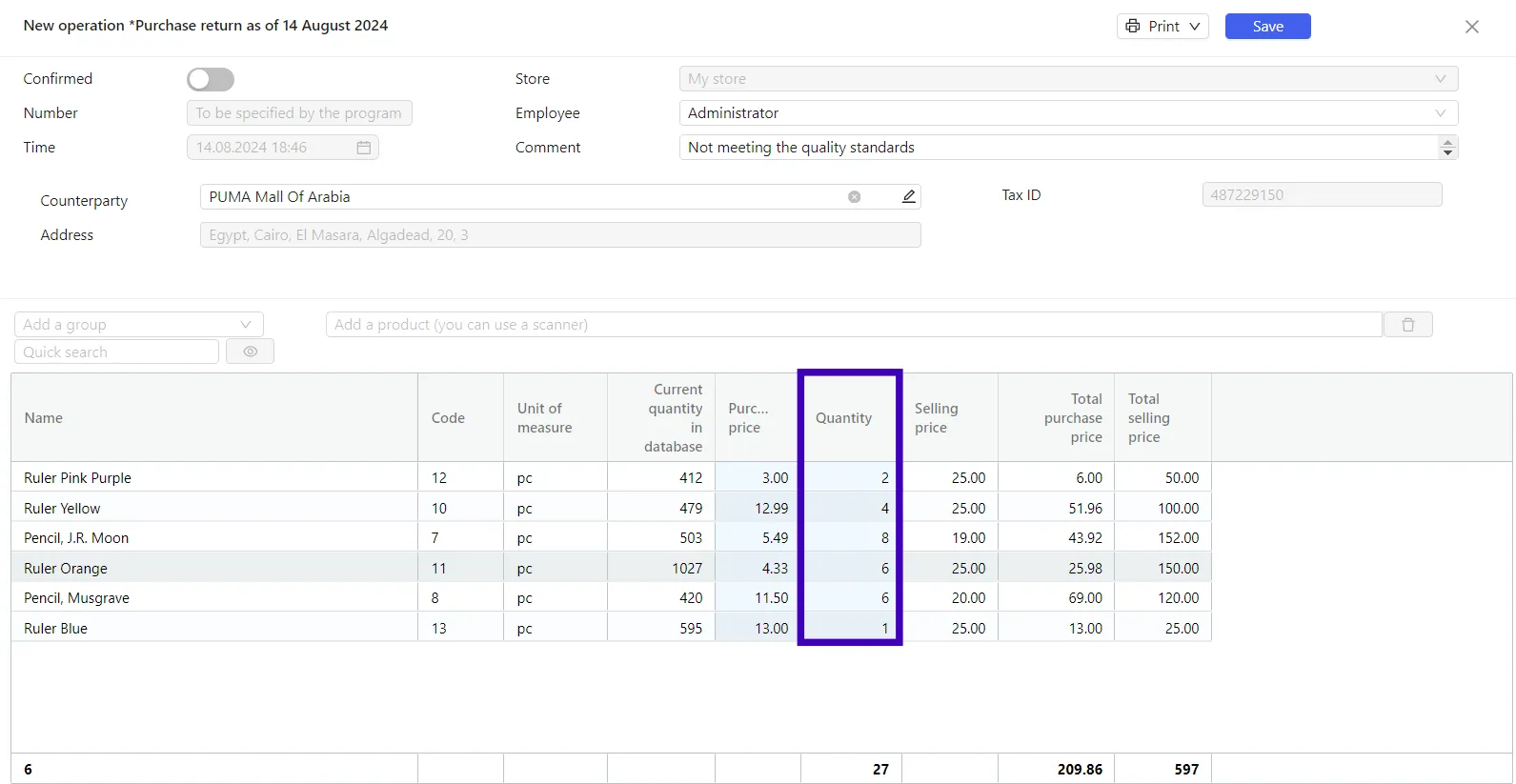Click the Comment field stepper arrows
This screenshot has width=1516, height=784.
pyautogui.click(x=1447, y=148)
